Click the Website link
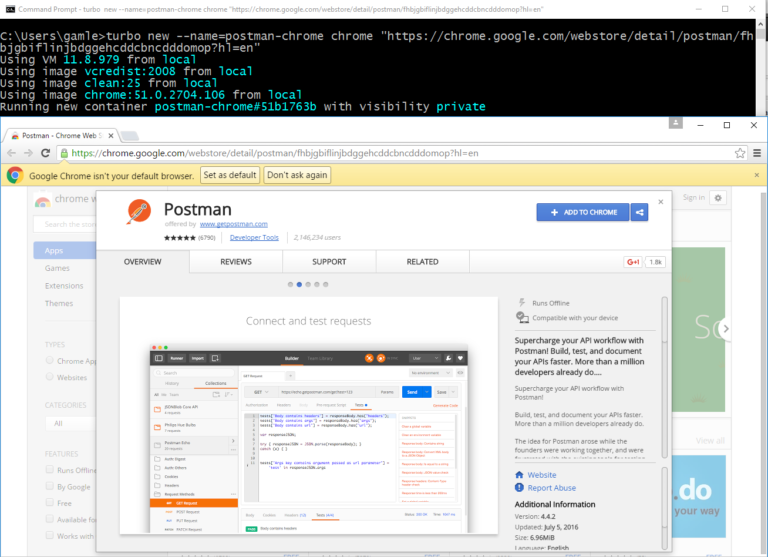Viewport: 768px width, 557px height. [542, 475]
